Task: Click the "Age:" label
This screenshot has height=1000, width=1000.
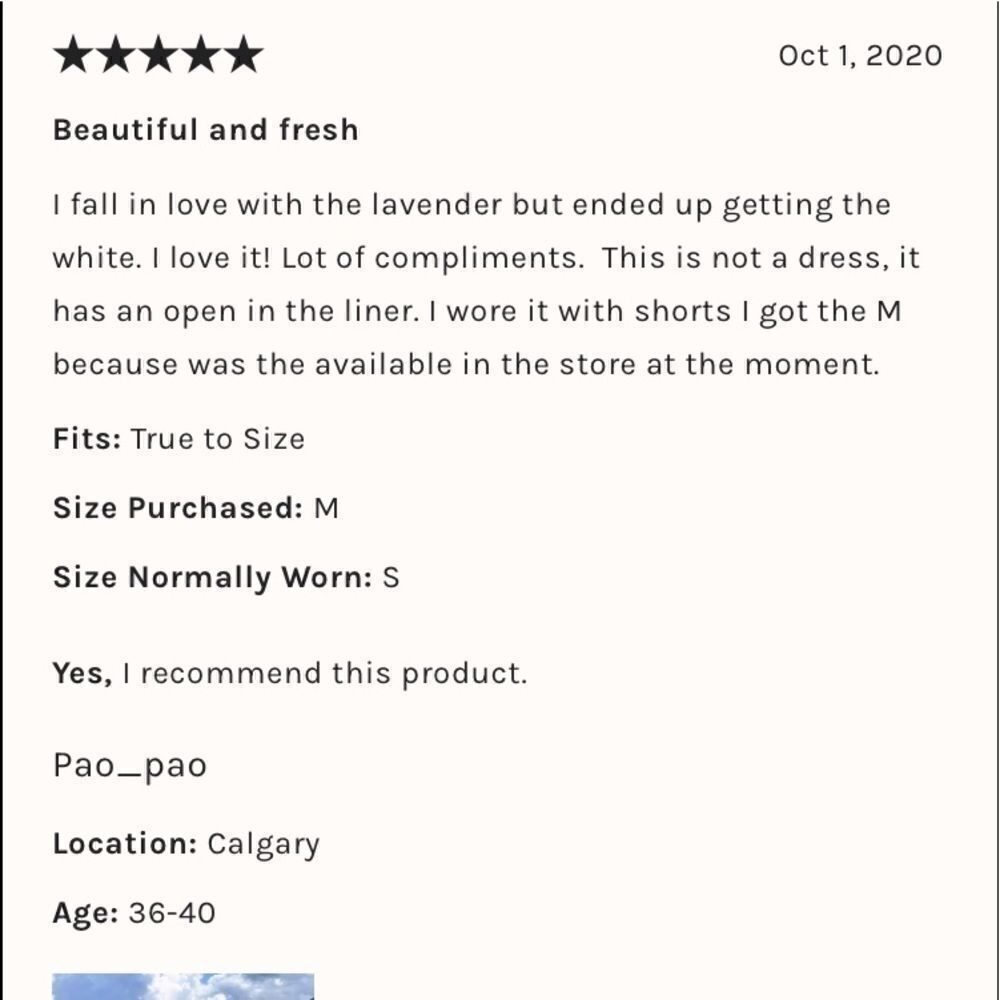Action: point(85,912)
